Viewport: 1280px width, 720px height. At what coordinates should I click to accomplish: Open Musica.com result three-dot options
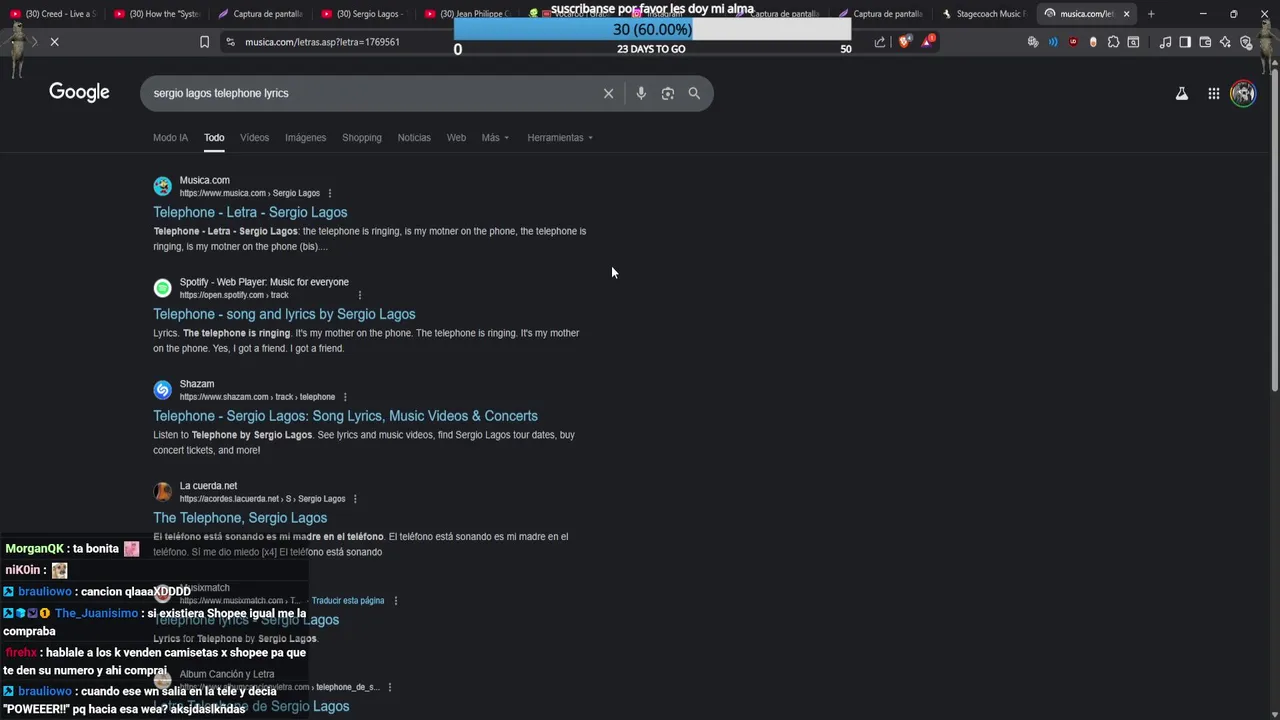pos(330,193)
